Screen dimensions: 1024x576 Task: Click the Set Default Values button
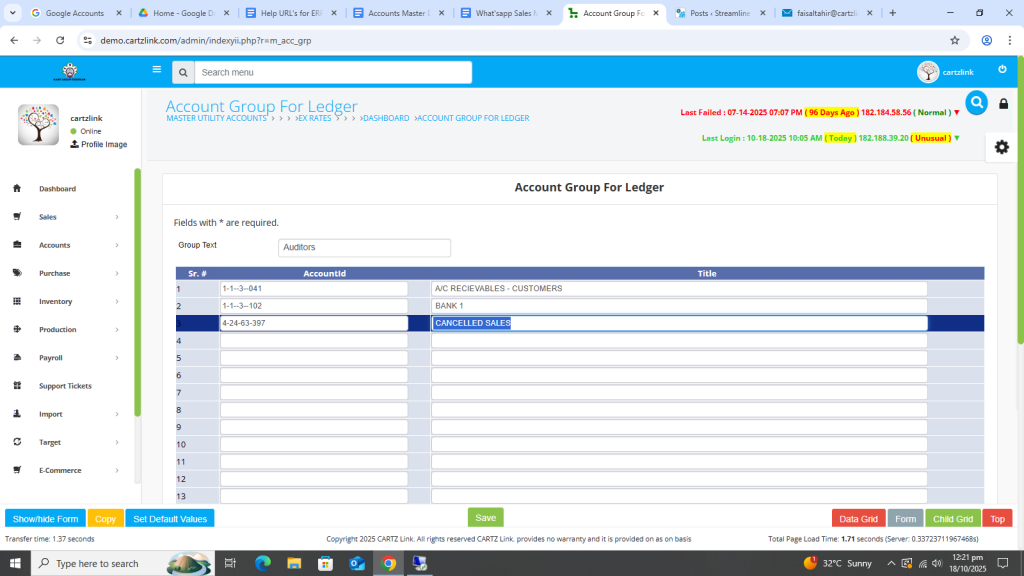pos(170,519)
